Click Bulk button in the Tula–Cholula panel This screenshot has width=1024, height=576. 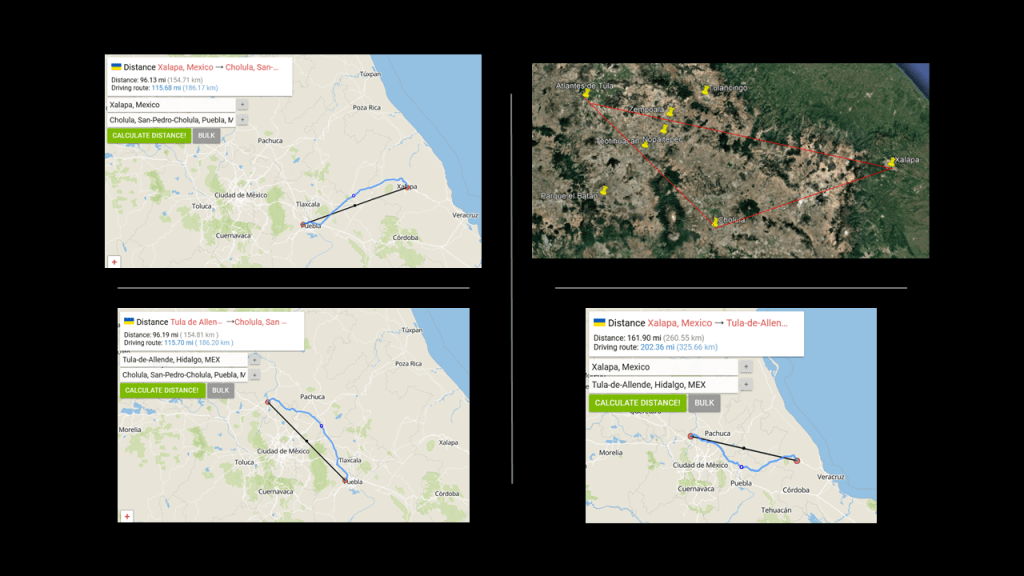click(221, 390)
